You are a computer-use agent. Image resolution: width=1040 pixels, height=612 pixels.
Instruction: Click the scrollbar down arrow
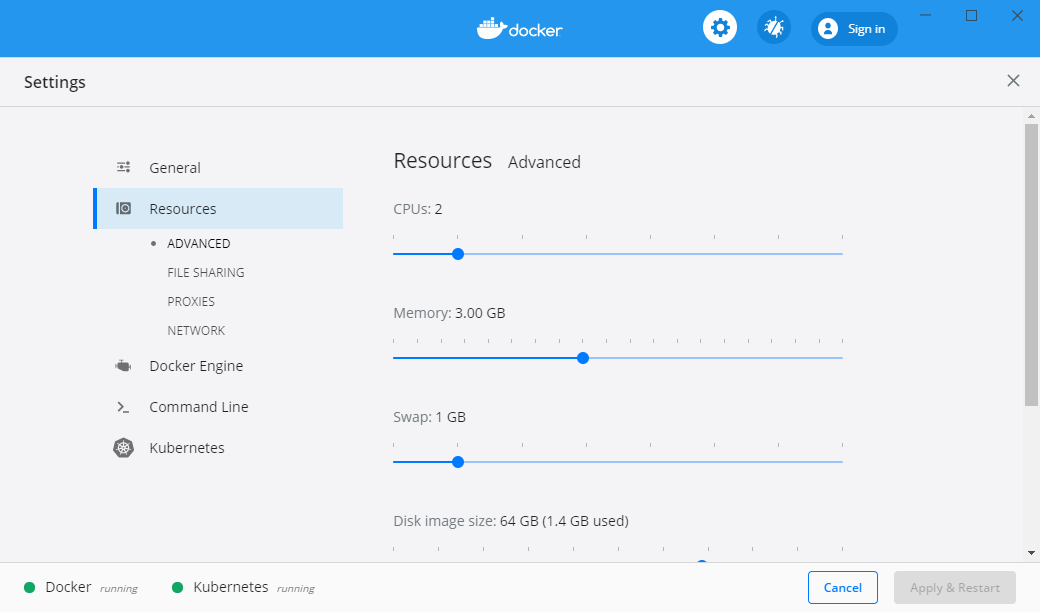pos(1031,552)
